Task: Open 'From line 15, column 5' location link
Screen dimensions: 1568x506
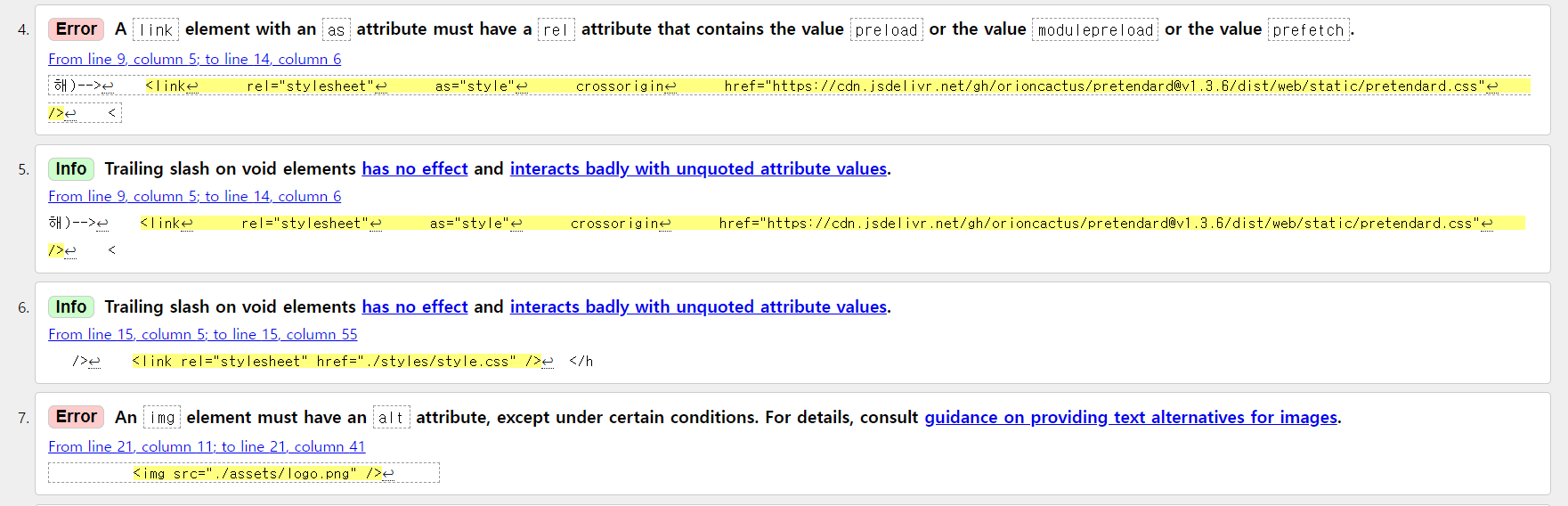Action: pyautogui.click(x=203, y=334)
